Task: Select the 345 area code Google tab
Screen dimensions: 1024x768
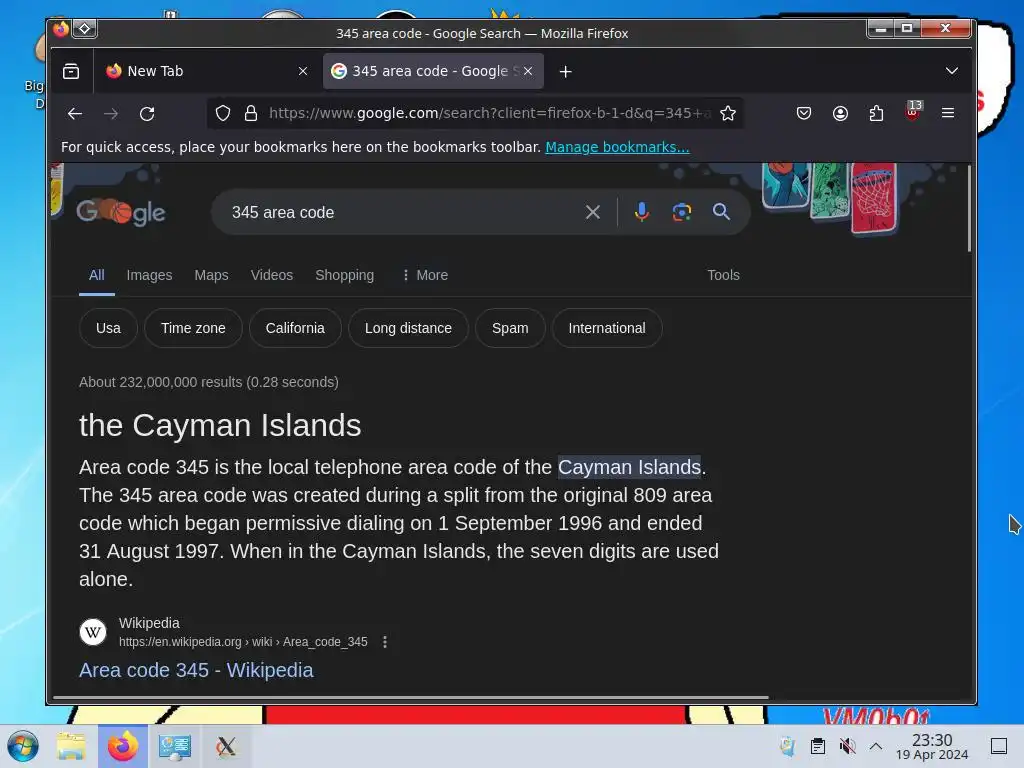Action: (433, 71)
